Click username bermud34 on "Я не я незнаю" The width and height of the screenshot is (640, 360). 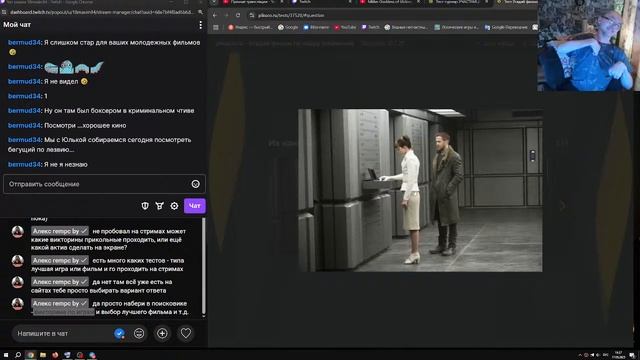[x=24, y=164]
